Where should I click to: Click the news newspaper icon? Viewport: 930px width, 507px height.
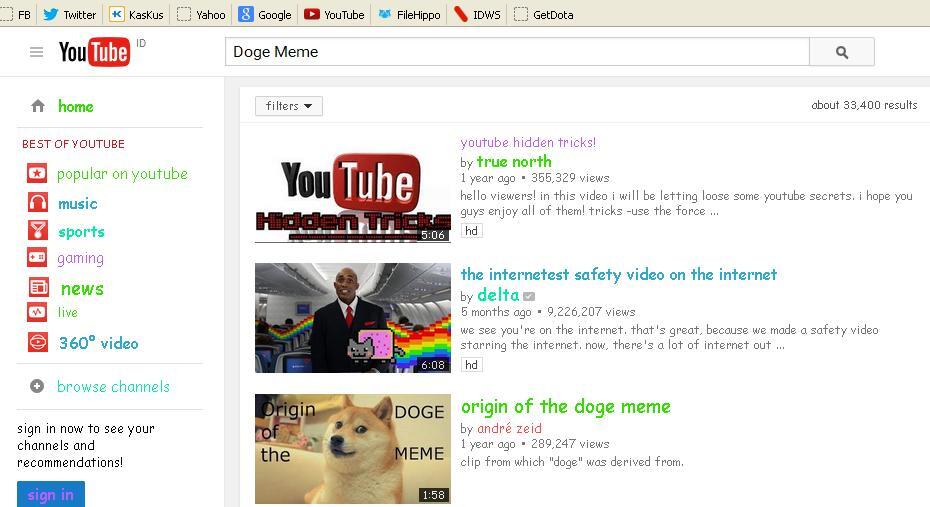coord(39,288)
